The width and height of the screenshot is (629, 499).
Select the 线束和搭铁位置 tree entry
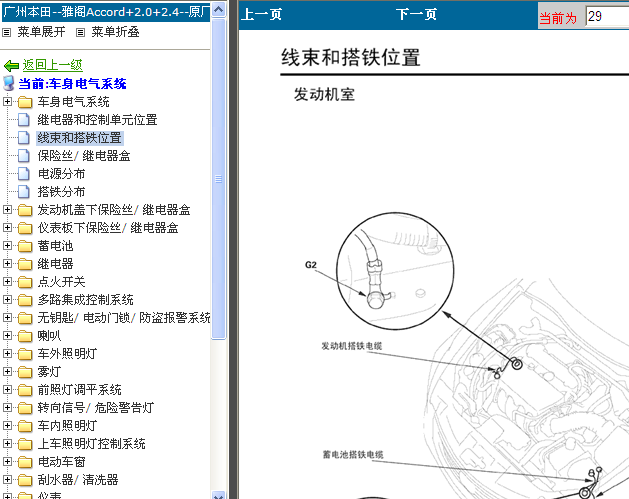(x=79, y=138)
